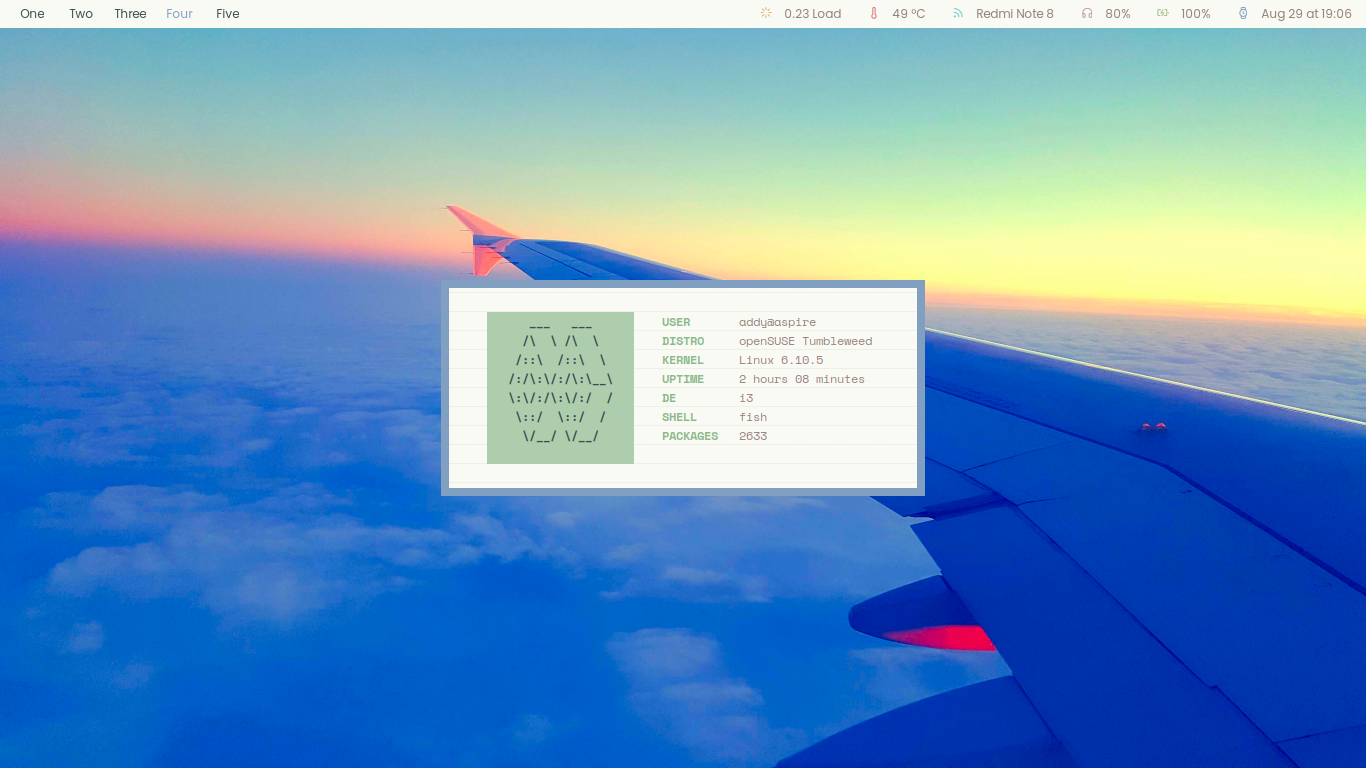Click the green ASCII logo in terminal

click(x=560, y=388)
